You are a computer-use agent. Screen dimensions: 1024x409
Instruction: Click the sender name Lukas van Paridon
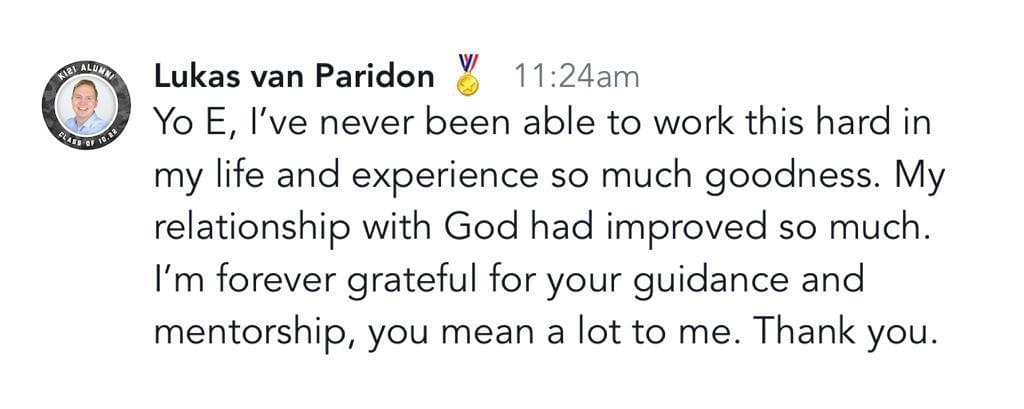pos(294,76)
